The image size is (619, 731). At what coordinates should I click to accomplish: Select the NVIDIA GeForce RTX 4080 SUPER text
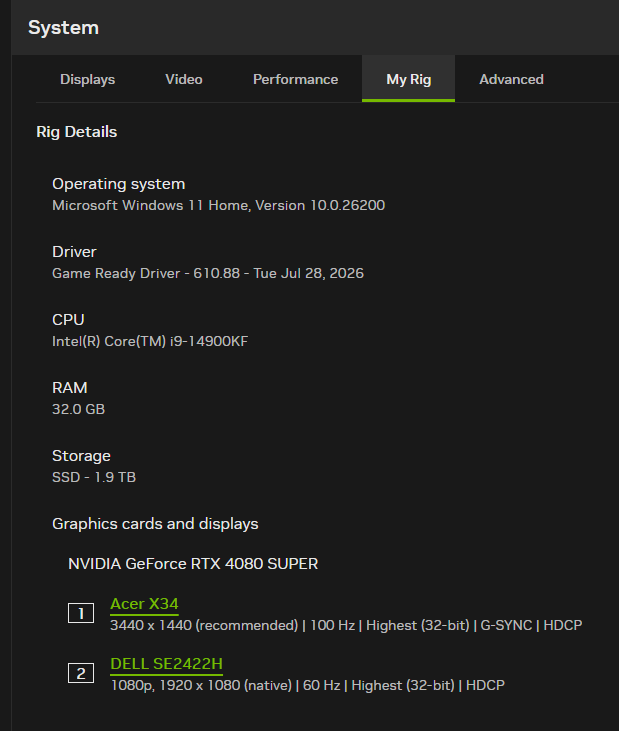(x=193, y=564)
